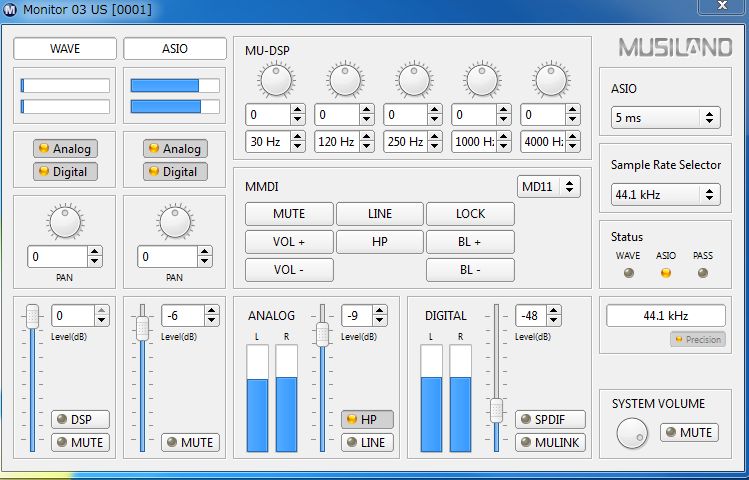Image resolution: width=749 pixels, height=480 pixels.
Task: Click the ASIO status indicator LED
Action: click(665, 273)
